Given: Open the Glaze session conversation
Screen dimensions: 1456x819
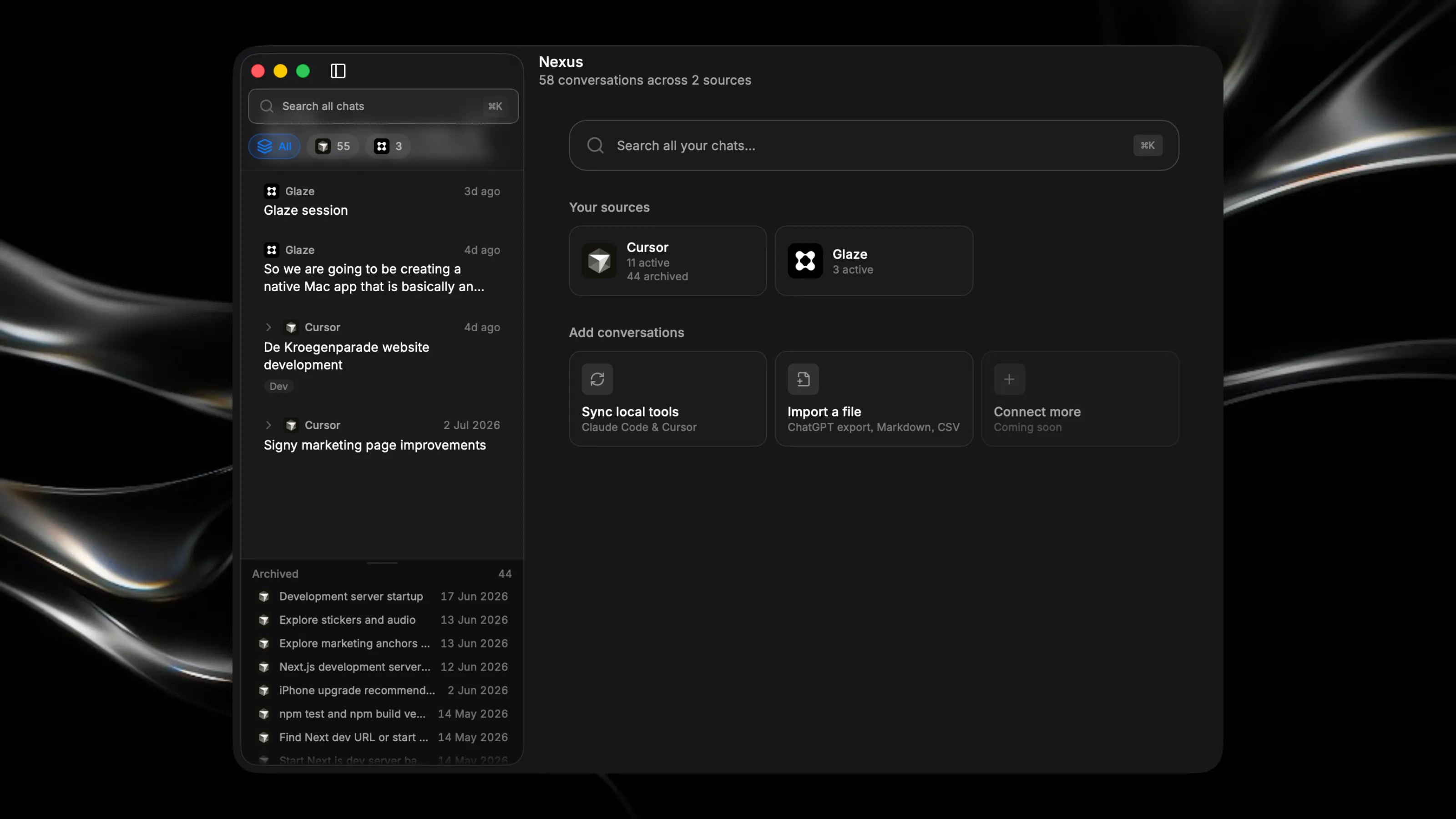Looking at the screenshot, I should (382, 201).
